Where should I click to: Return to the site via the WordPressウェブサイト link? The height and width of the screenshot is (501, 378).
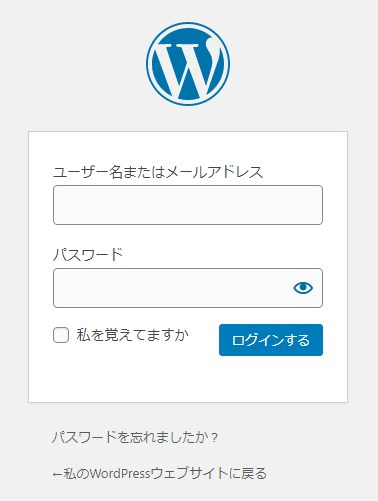[160, 473]
